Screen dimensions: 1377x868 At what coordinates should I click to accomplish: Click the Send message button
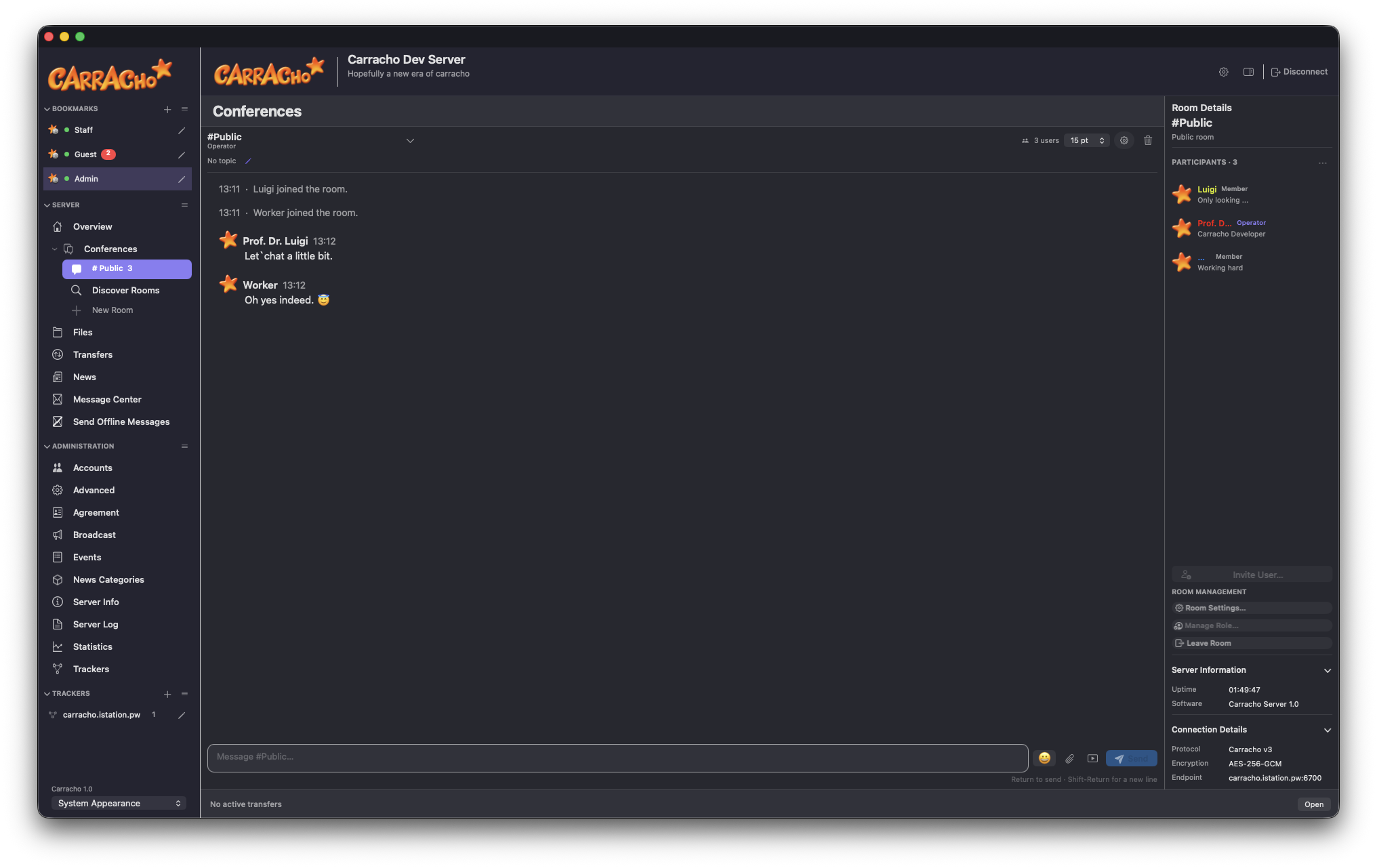pos(1131,758)
